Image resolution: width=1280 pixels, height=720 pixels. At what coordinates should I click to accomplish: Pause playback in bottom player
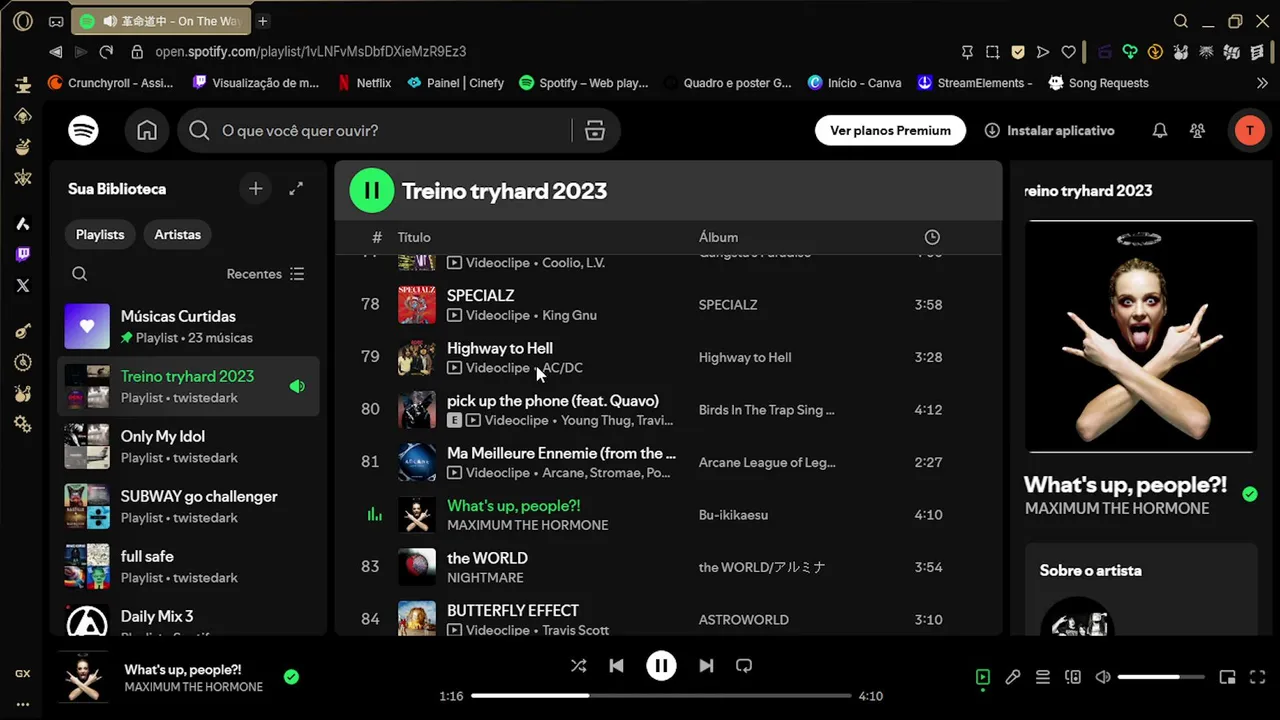661,666
